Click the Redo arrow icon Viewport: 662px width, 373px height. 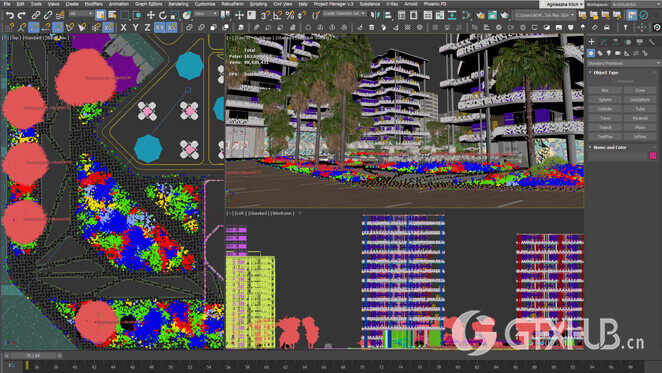(x=21, y=15)
